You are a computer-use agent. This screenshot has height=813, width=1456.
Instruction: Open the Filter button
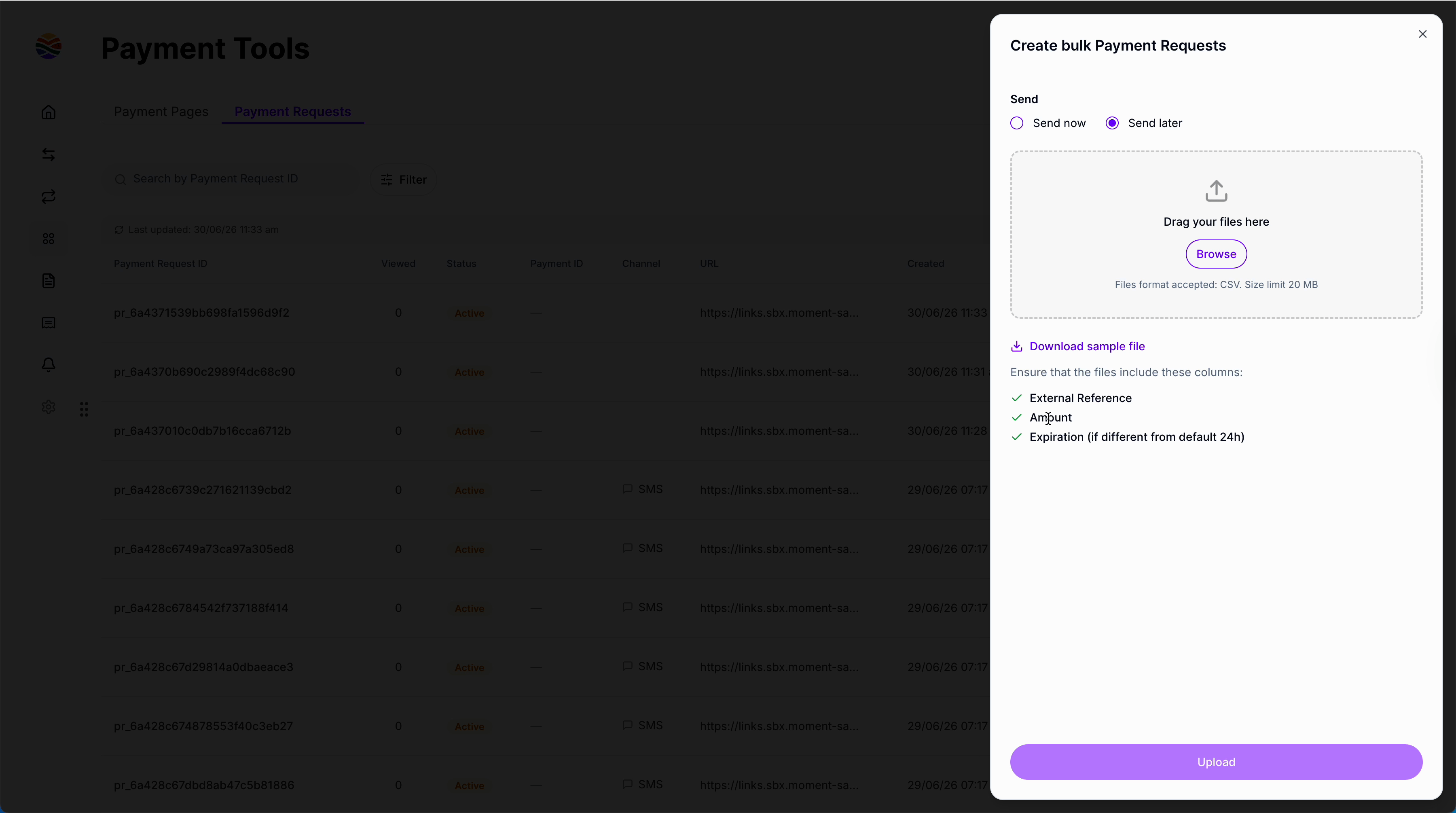[404, 179]
